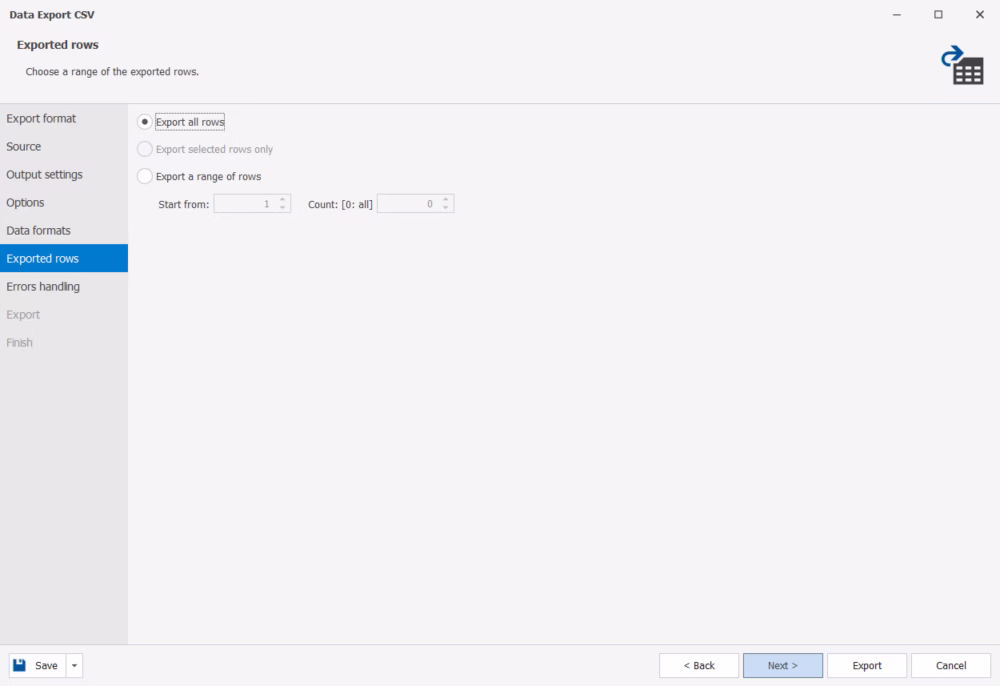Open the Source page in sidebar

click(64, 147)
